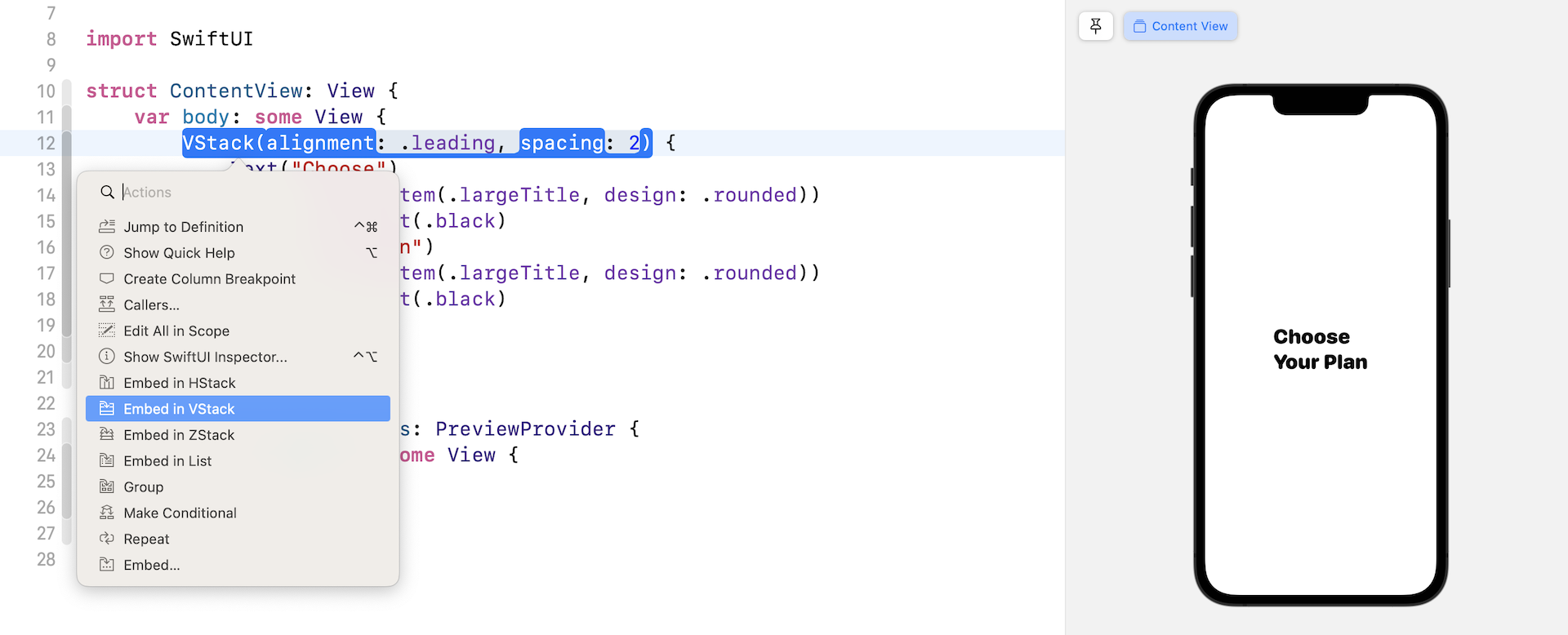Select Make Conditional action
Screen dimensions: 1568x635
[238, 513]
